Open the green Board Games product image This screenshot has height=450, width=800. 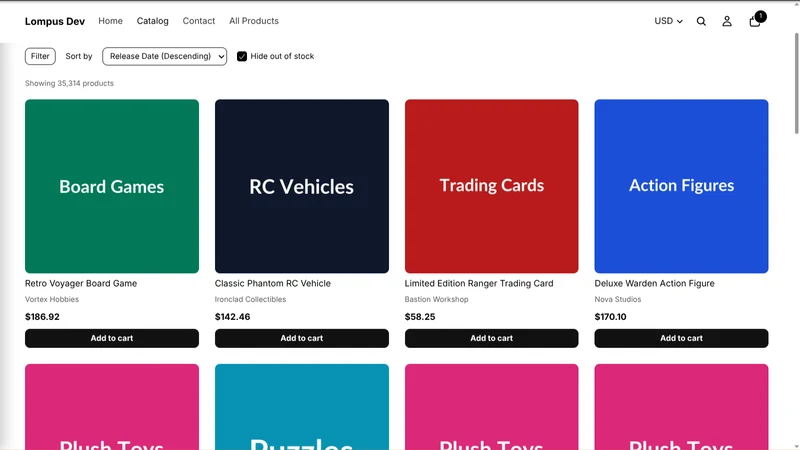(112, 186)
